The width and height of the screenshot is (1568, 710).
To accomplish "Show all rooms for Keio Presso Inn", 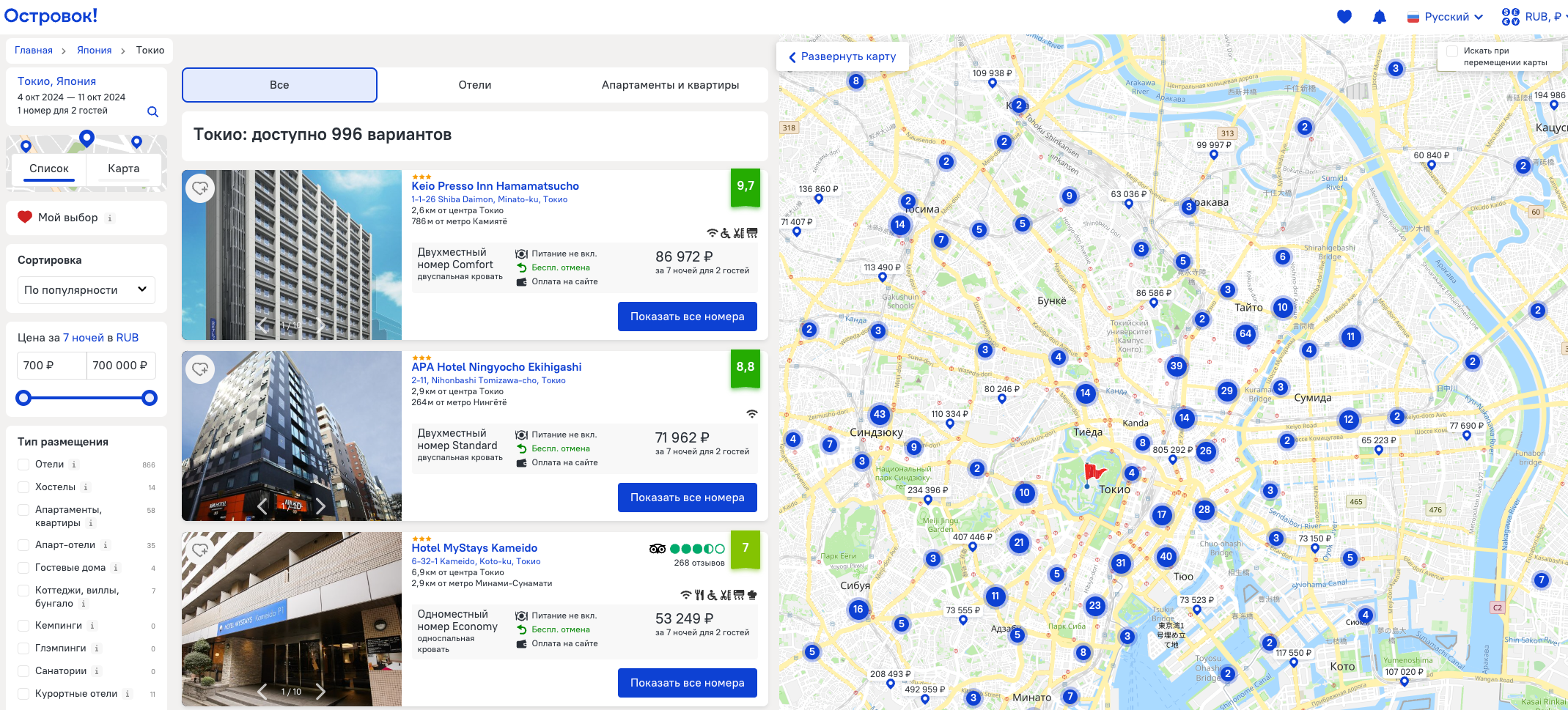I will tap(687, 317).
